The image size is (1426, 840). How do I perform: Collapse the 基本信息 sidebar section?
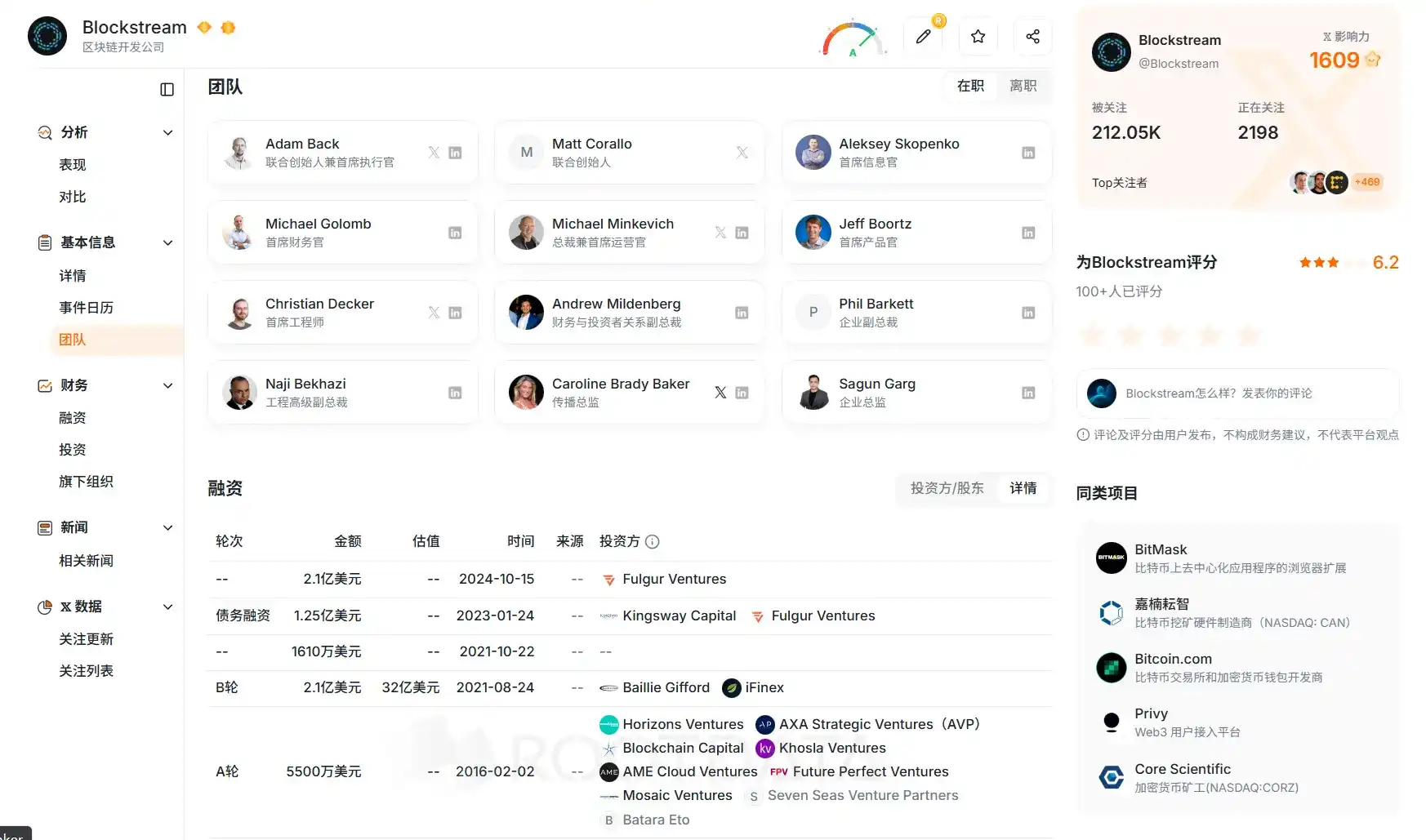[x=168, y=242]
